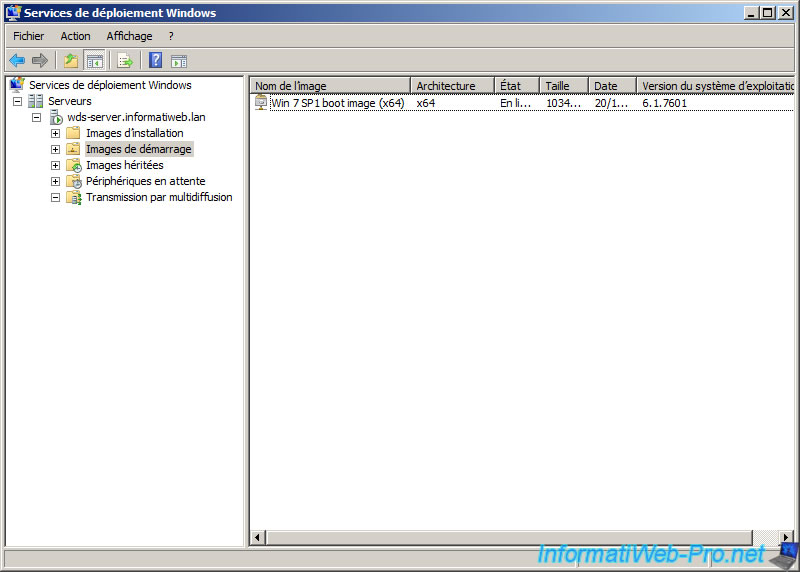Viewport: 800px width, 572px height.
Task: Select the Serveurs tree item
Action: [70, 101]
